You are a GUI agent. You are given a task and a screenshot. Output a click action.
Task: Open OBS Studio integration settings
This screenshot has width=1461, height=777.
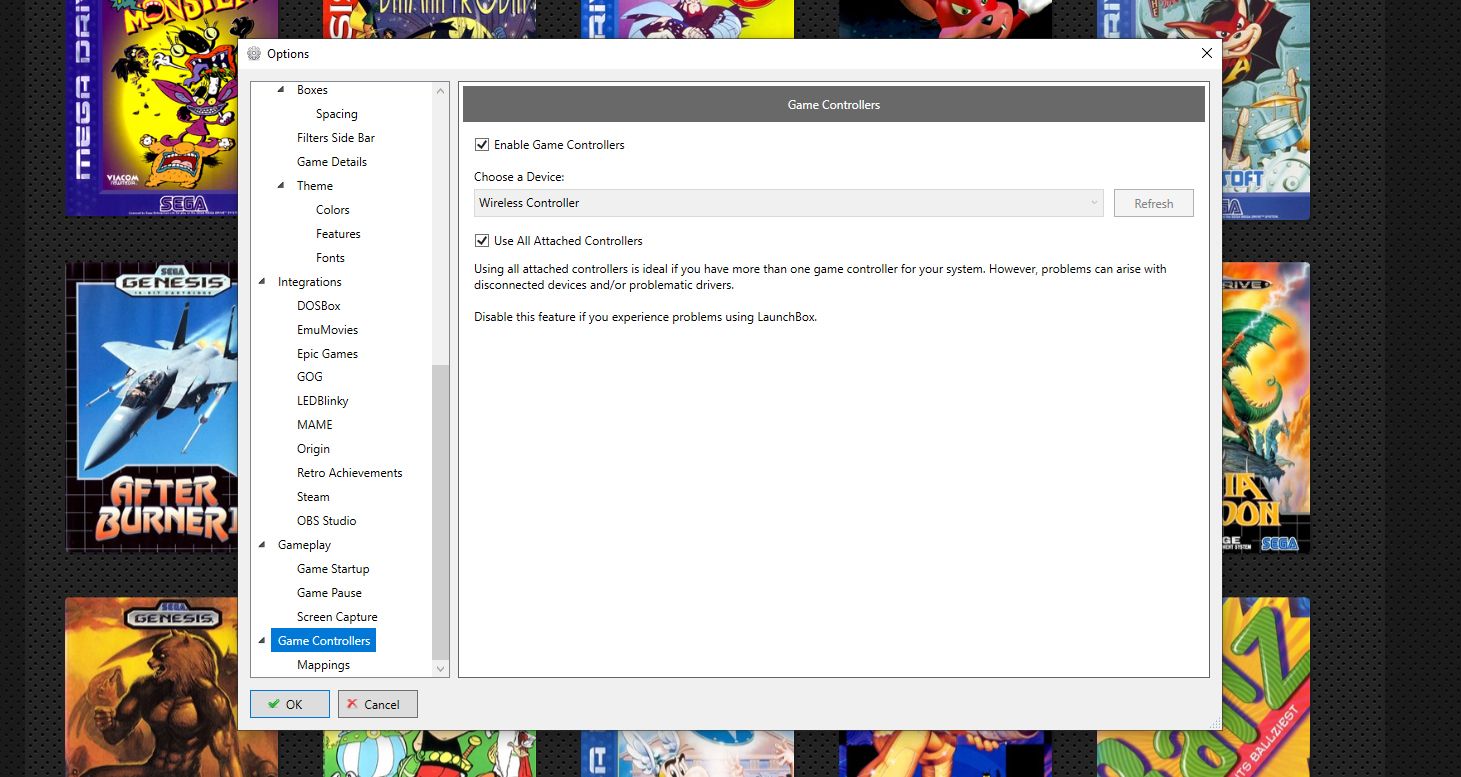pyautogui.click(x=327, y=521)
